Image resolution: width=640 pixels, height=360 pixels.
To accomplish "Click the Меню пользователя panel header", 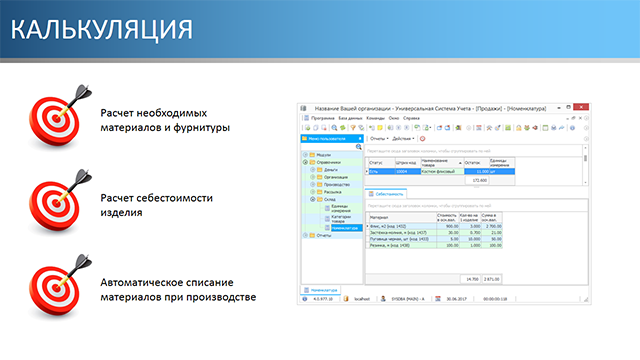I will point(331,139).
